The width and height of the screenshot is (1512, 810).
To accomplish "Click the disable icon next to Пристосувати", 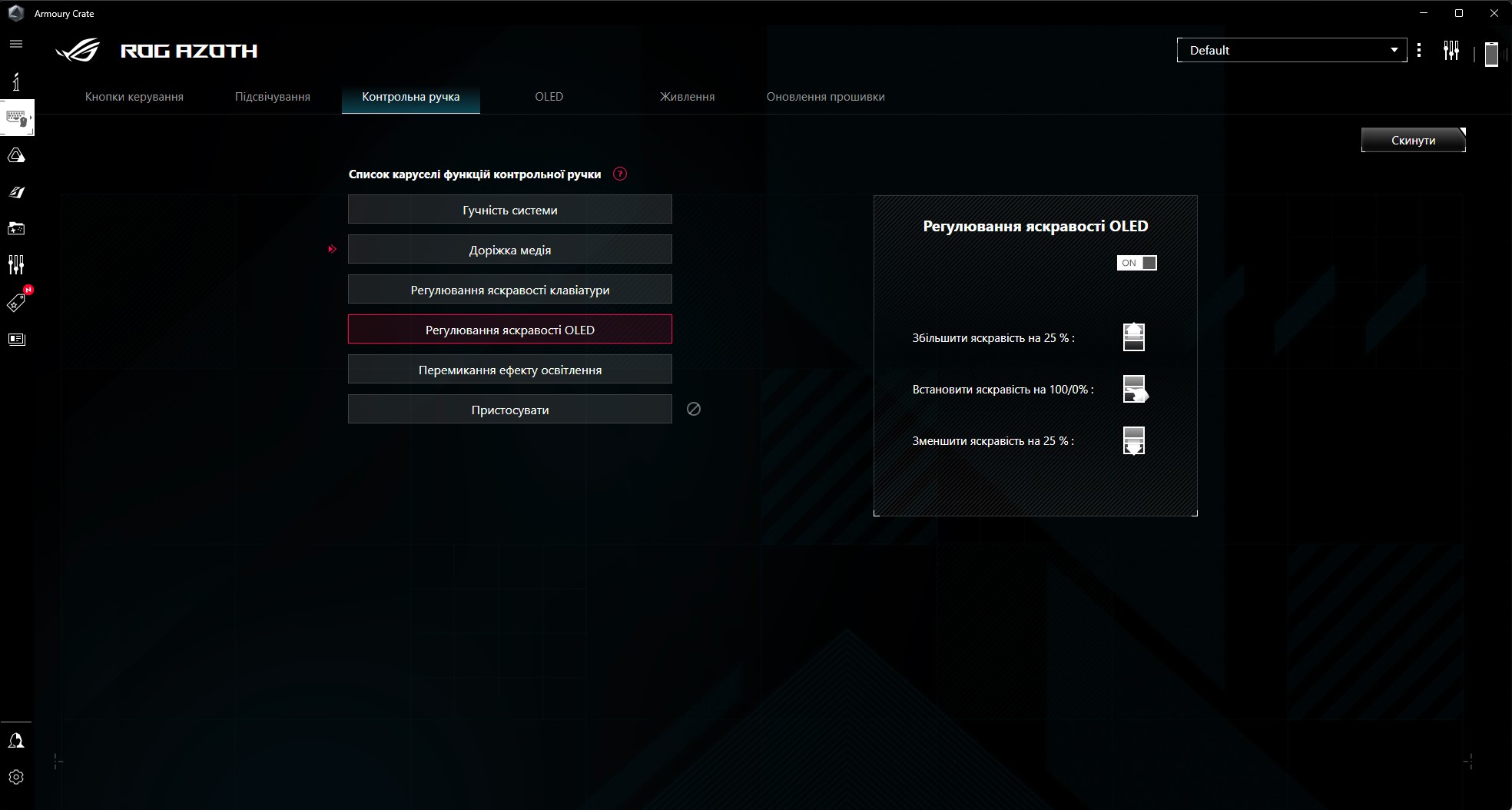I will [693, 410].
